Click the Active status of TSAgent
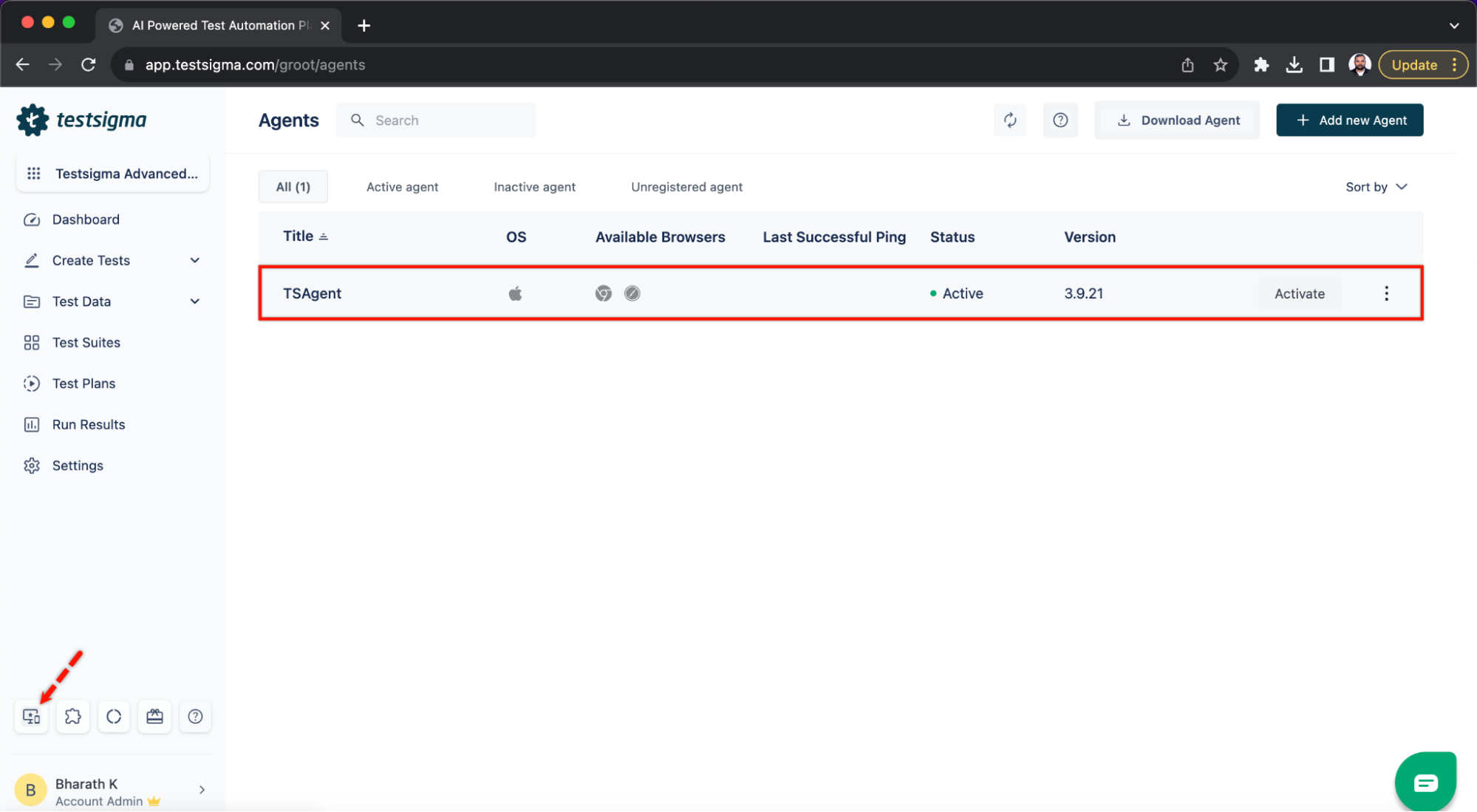The width and height of the screenshot is (1477, 812). tap(956, 293)
